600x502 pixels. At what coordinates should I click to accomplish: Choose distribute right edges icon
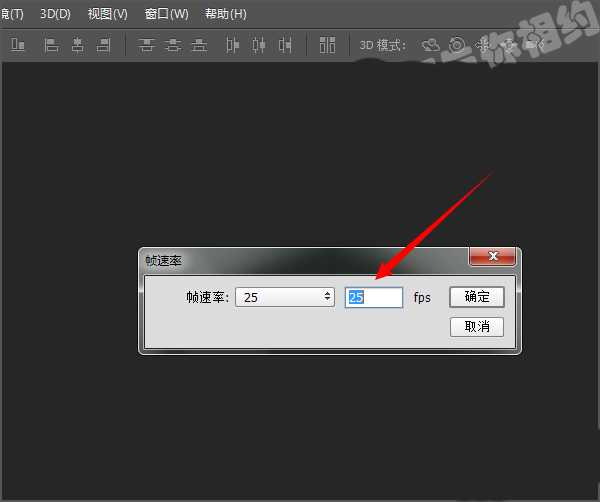(x=285, y=45)
